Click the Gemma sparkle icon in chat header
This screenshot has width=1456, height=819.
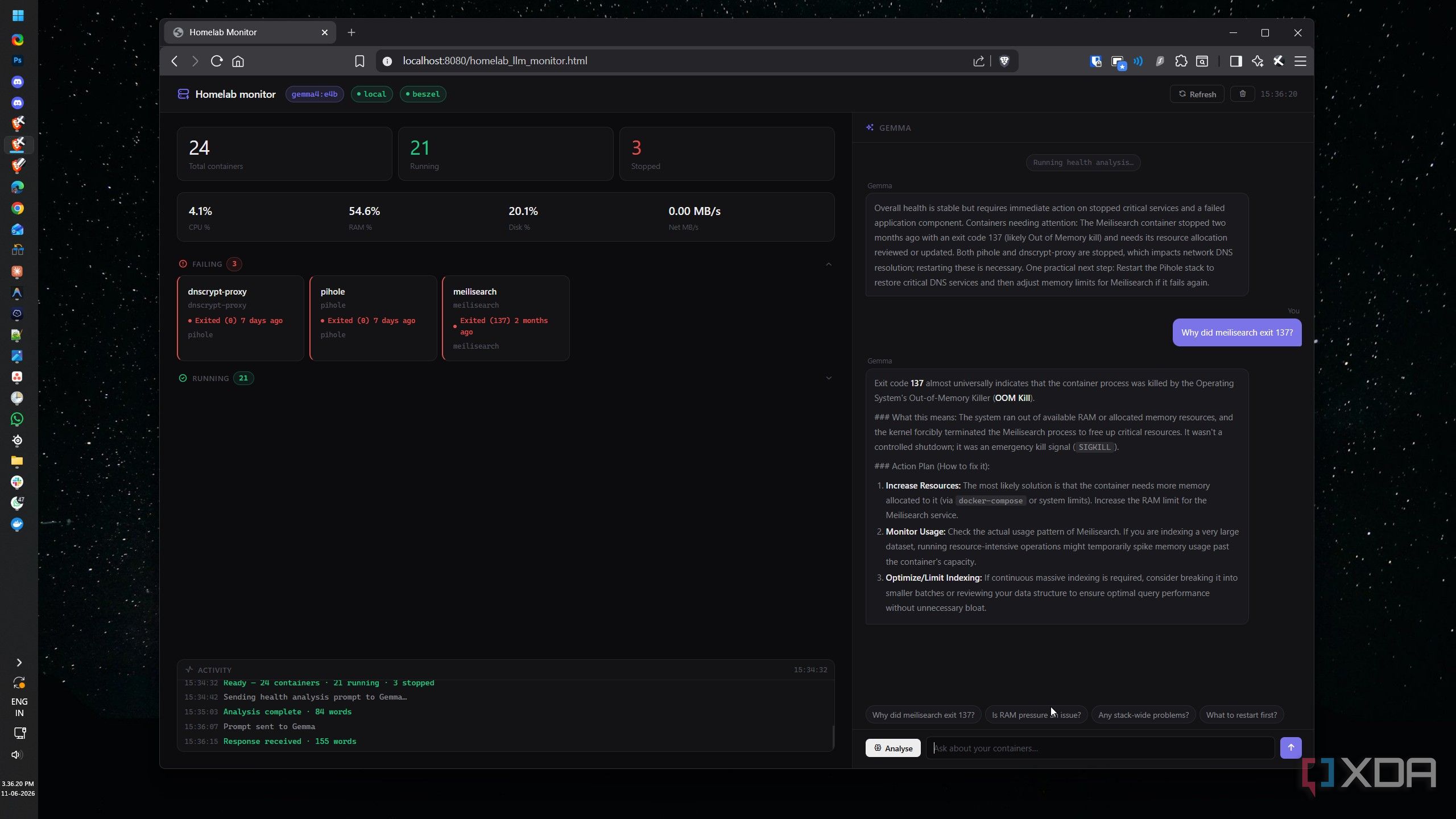coord(870,127)
